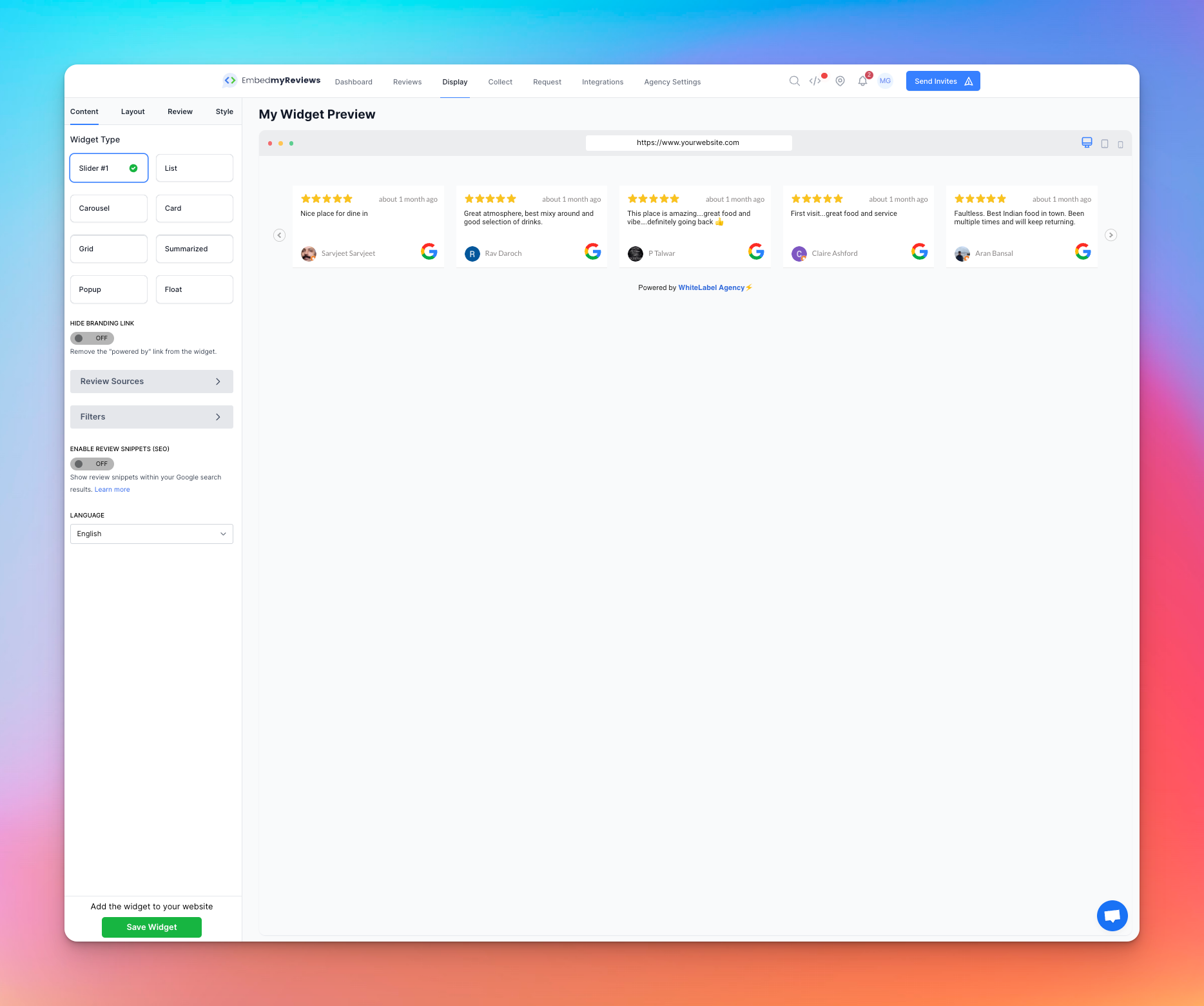Image resolution: width=1204 pixels, height=1006 pixels.
Task: Click star rating on Rav Daroch review
Action: (x=490, y=198)
